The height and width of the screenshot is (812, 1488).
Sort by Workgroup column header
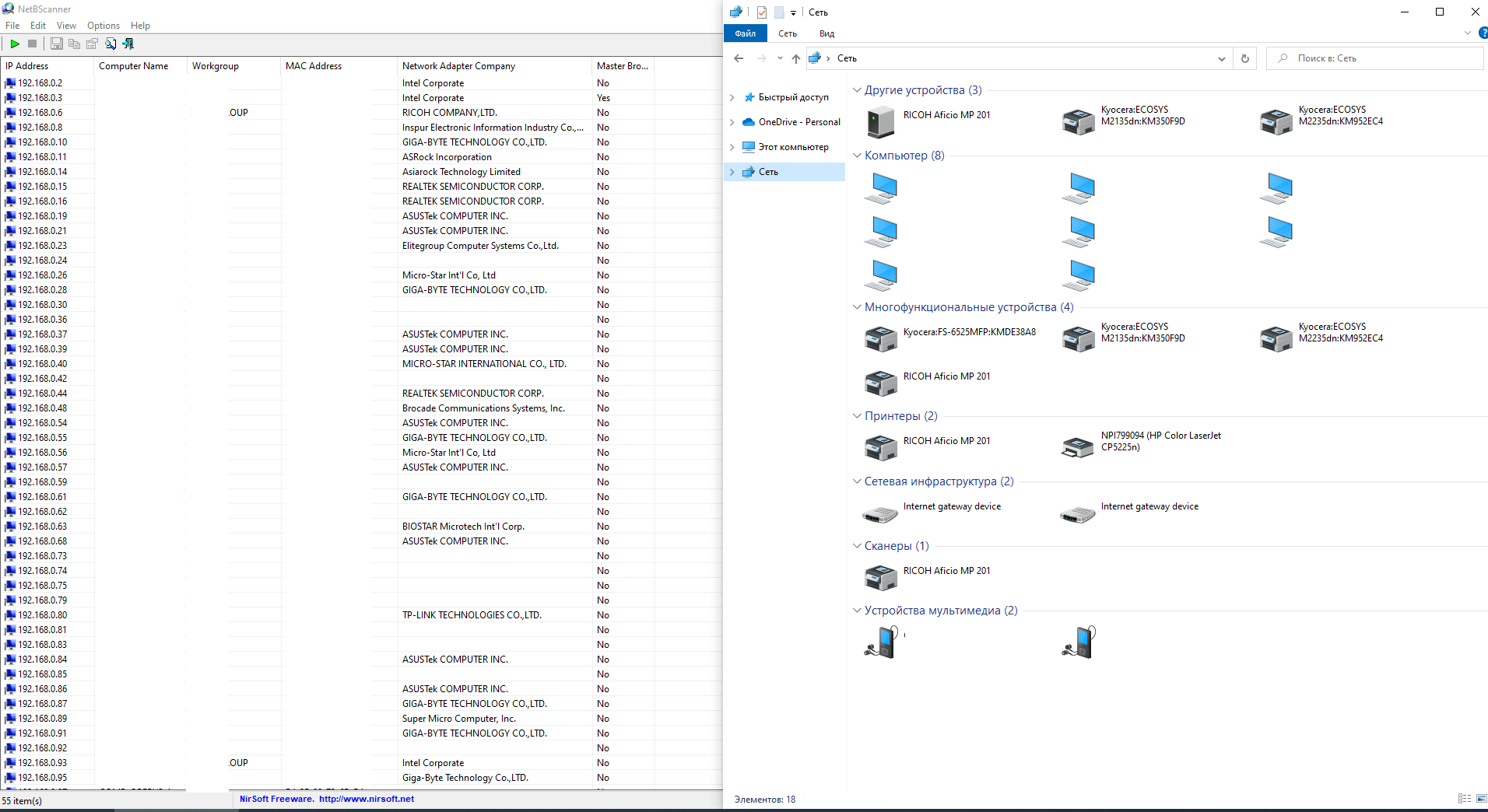click(x=233, y=66)
